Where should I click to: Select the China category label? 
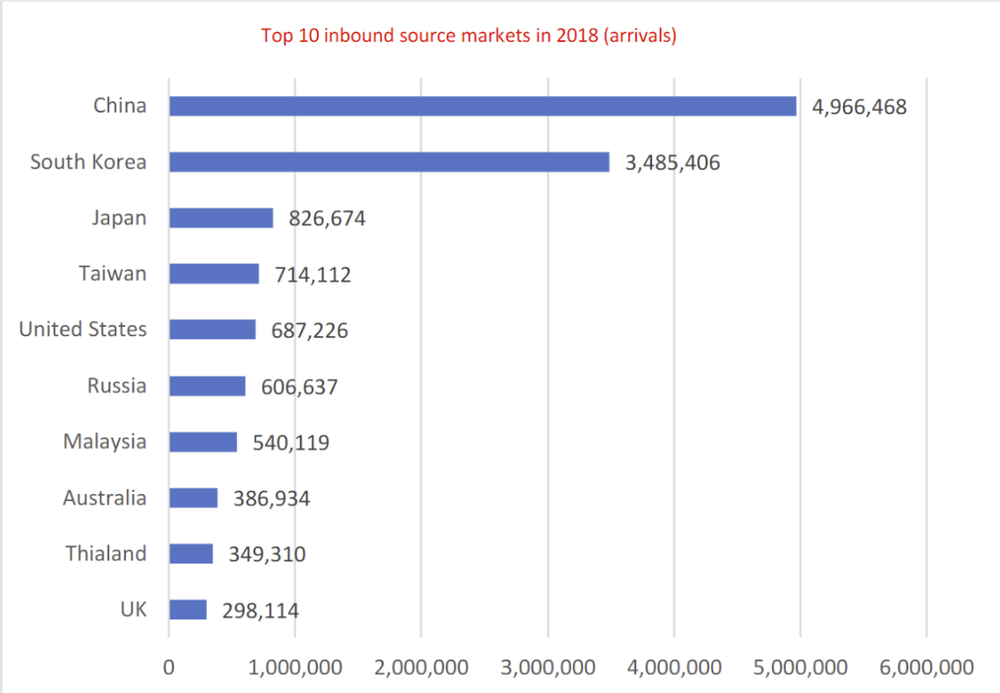tap(120, 105)
